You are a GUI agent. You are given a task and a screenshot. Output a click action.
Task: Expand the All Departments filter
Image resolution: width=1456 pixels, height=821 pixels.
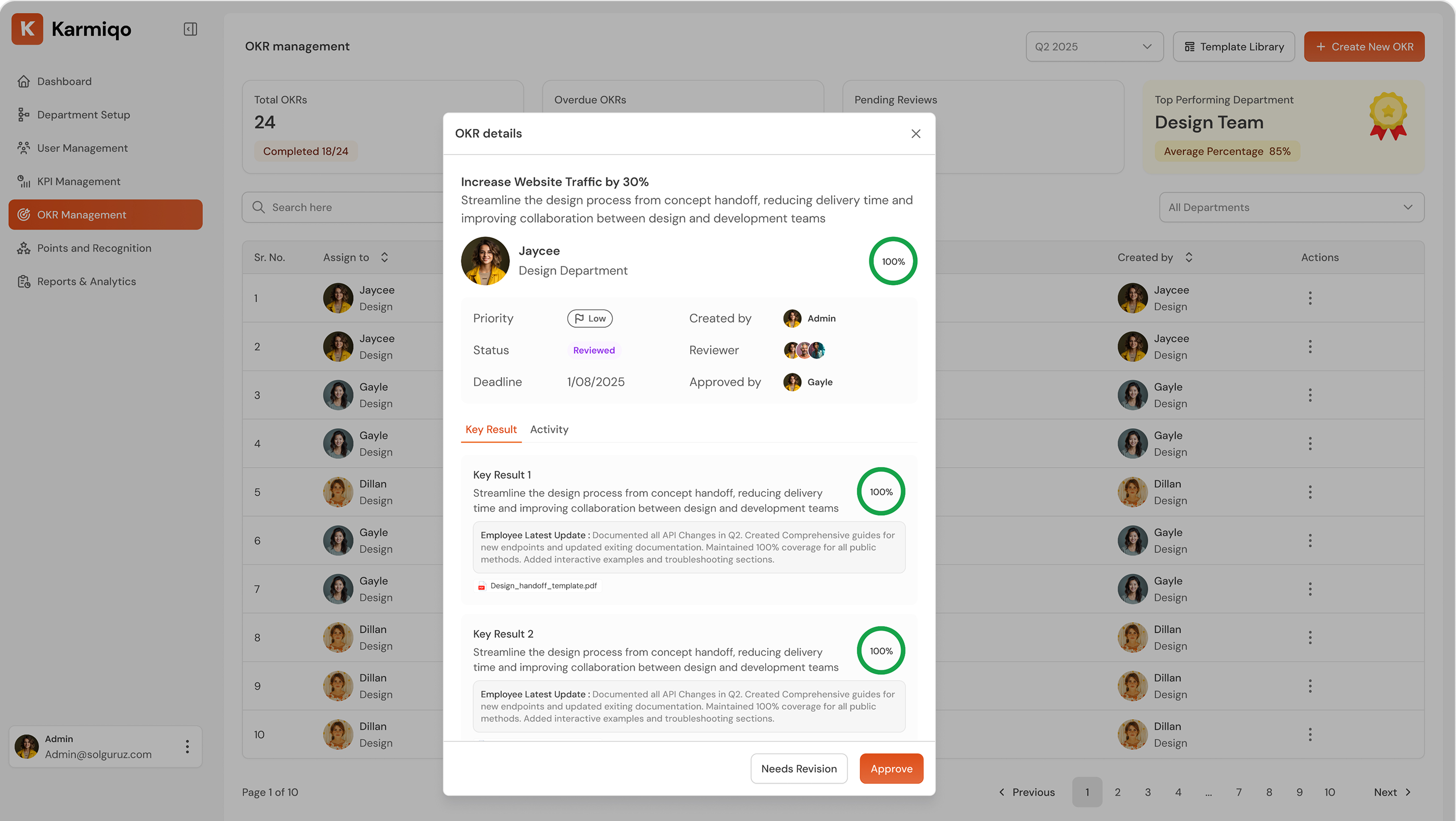coord(1292,208)
